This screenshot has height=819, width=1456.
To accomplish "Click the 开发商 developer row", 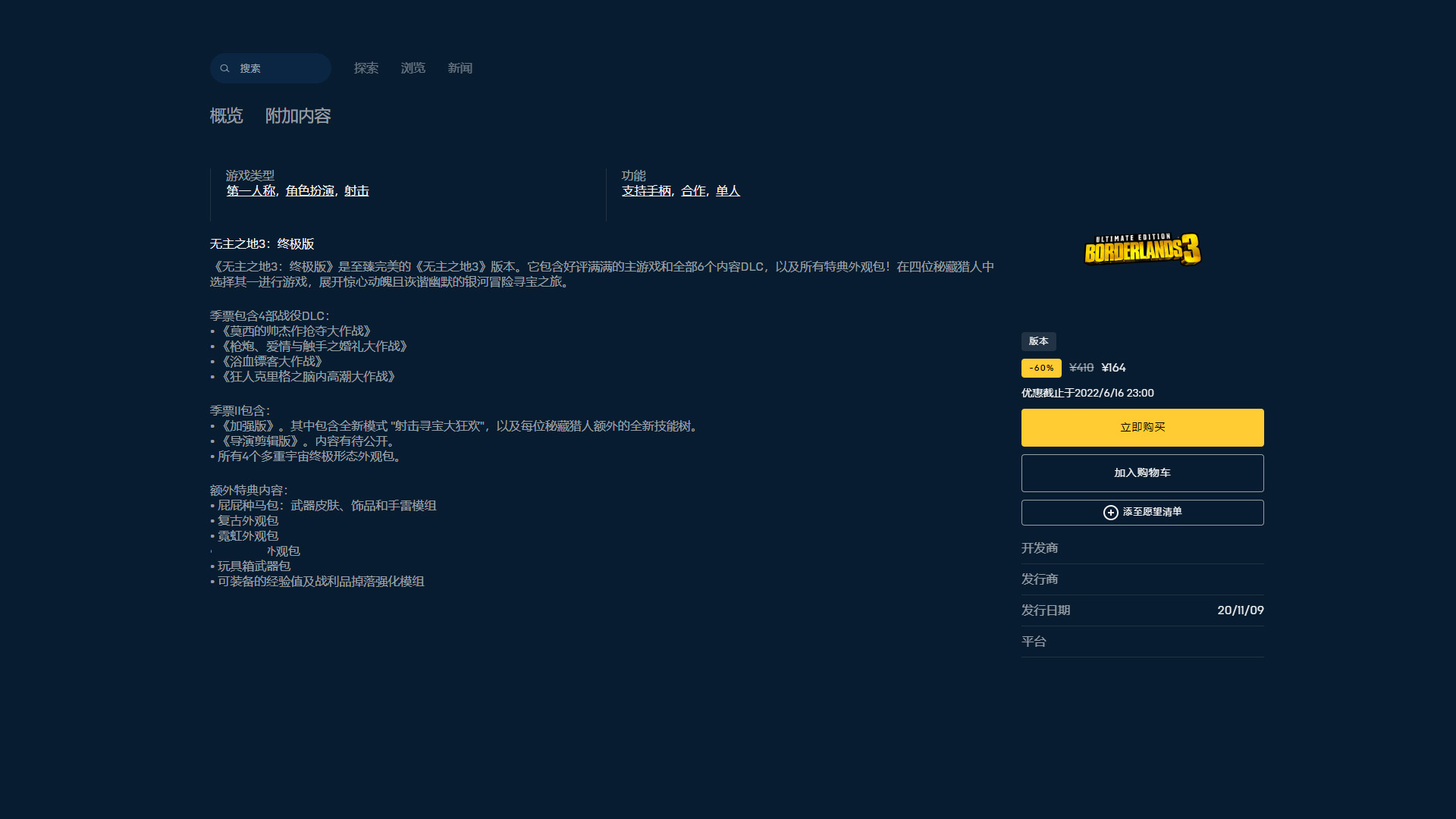I will tap(1143, 548).
